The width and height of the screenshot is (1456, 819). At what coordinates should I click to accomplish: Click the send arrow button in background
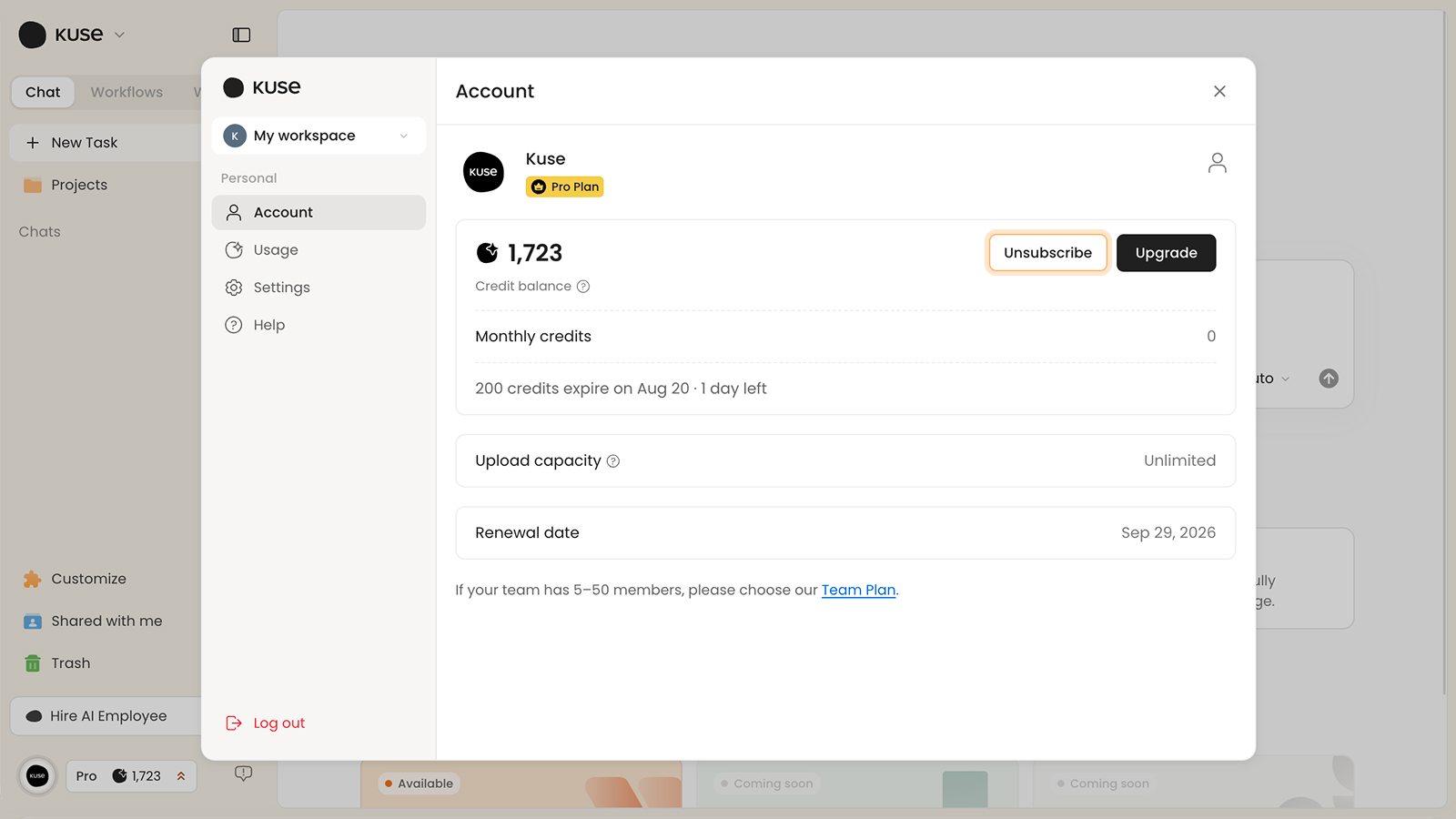pyautogui.click(x=1329, y=379)
